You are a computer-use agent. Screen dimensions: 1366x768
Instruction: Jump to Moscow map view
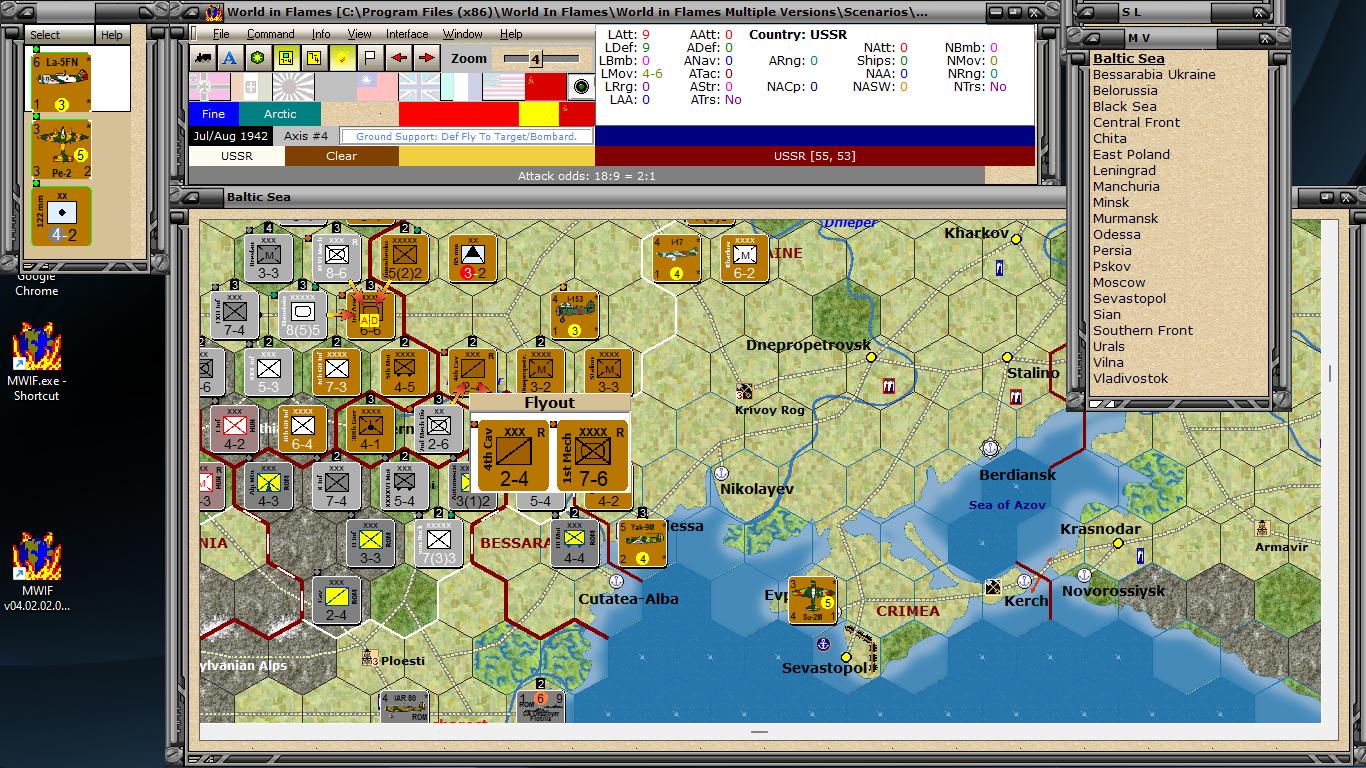(1119, 283)
